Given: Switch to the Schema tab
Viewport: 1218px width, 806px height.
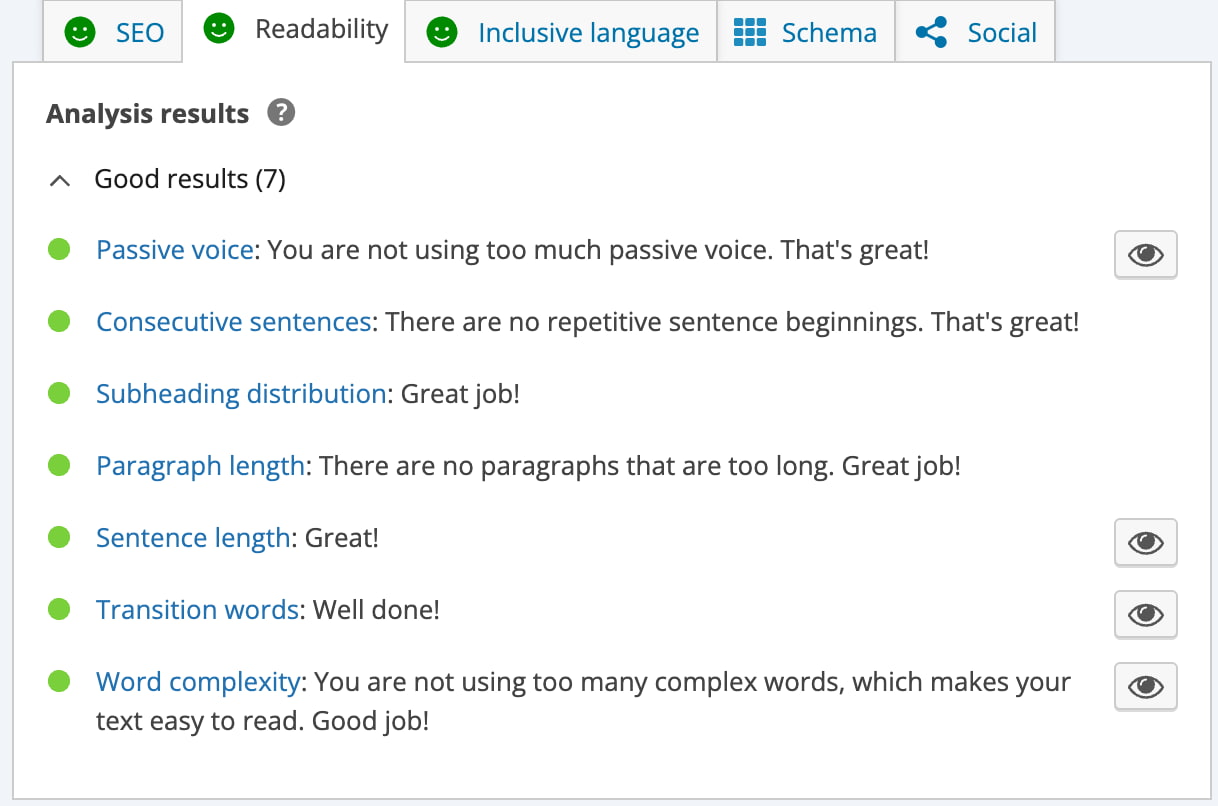Looking at the screenshot, I should tap(806, 31).
